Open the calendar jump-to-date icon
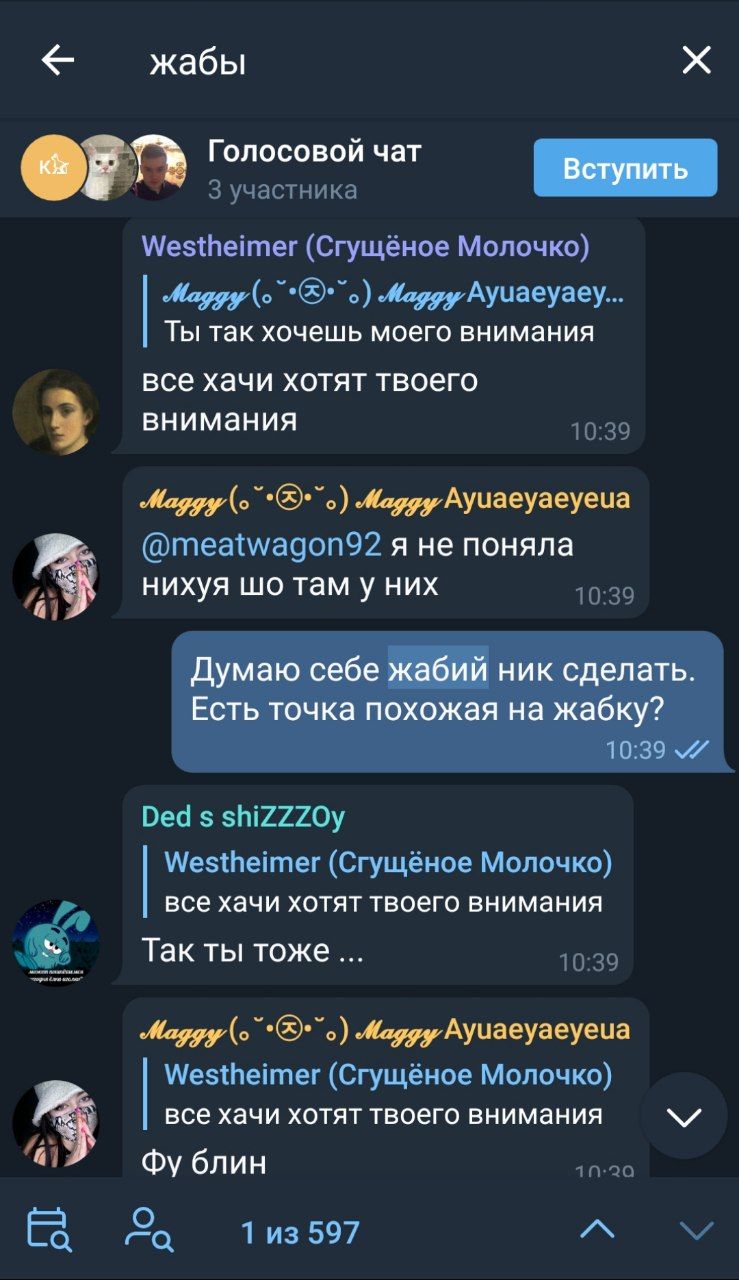Screen dimensions: 739x1280 [48, 1230]
